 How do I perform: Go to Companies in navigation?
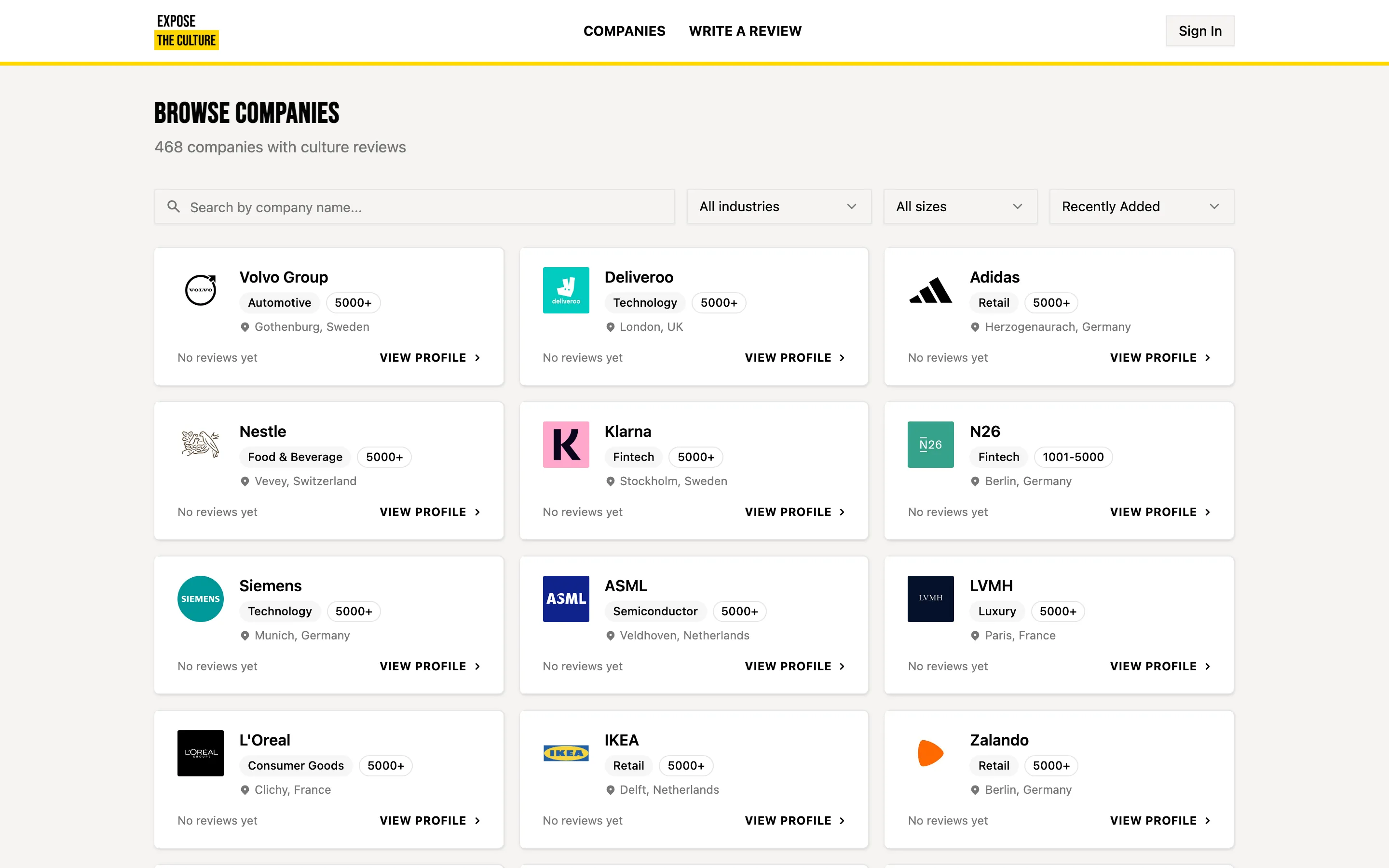(624, 31)
